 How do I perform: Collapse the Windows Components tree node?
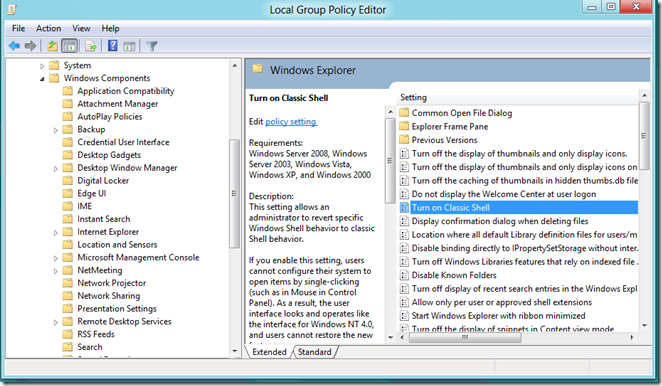pos(42,79)
